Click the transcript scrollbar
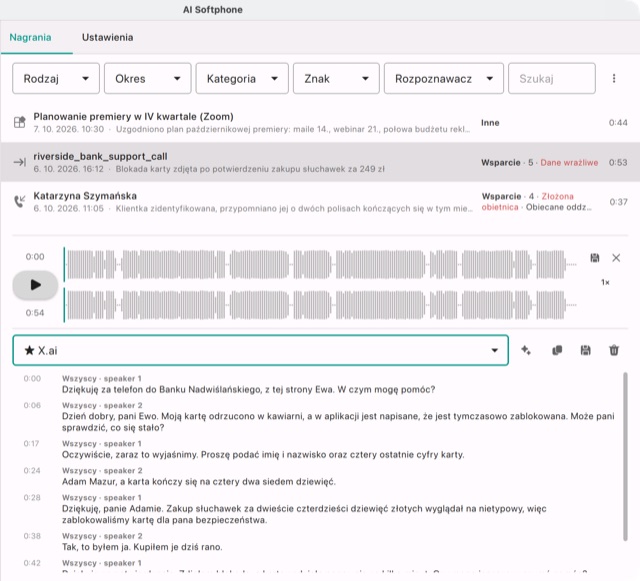 pyautogui.click(x=625, y=456)
